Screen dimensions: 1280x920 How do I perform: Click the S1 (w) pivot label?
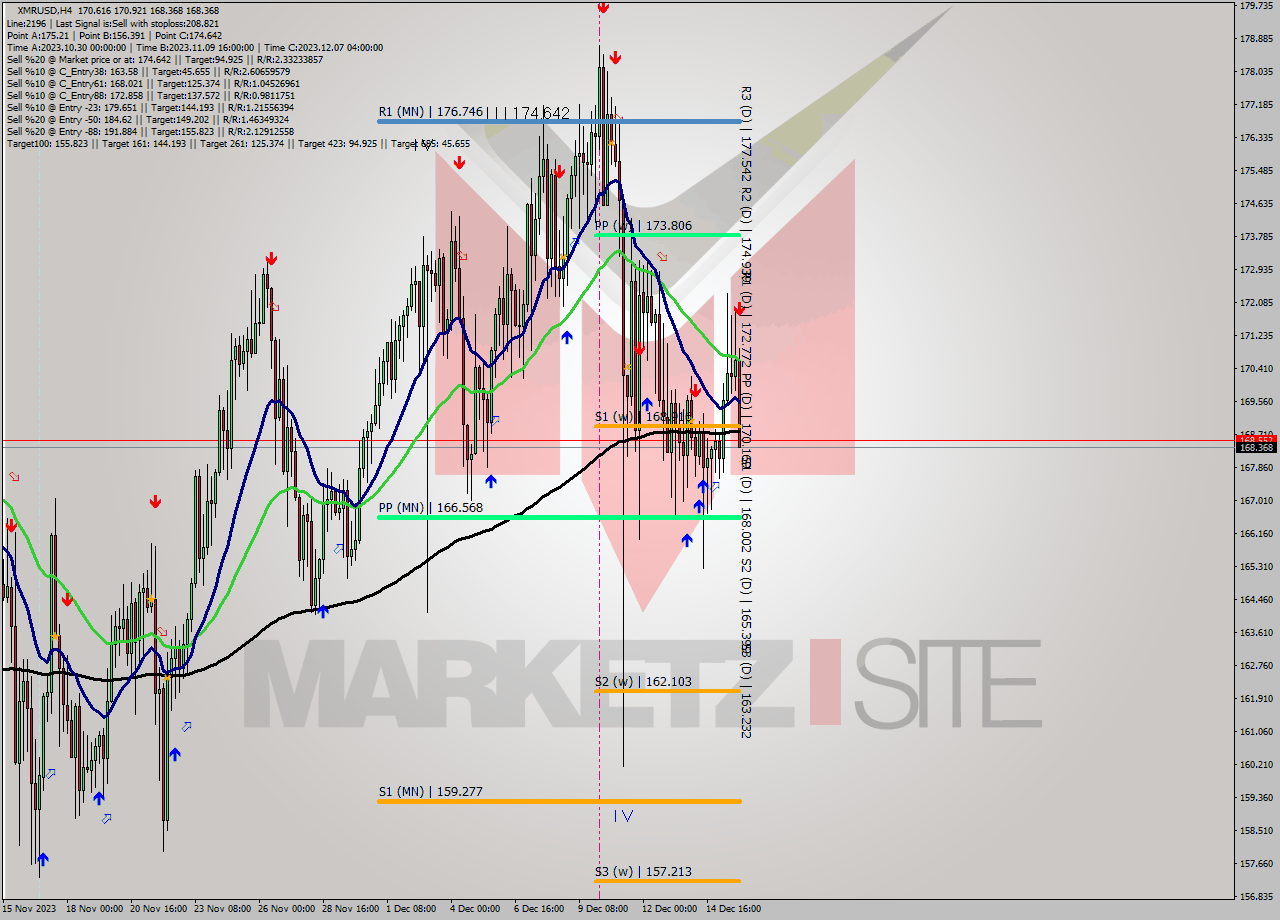(643, 416)
